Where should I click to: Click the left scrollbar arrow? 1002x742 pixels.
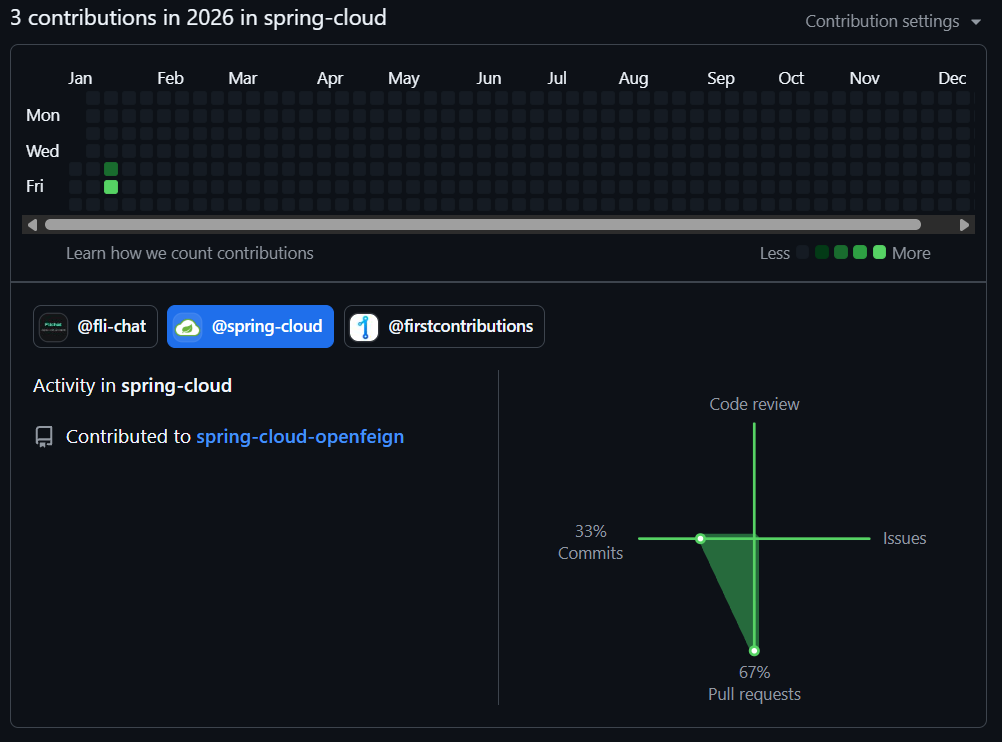[32, 225]
